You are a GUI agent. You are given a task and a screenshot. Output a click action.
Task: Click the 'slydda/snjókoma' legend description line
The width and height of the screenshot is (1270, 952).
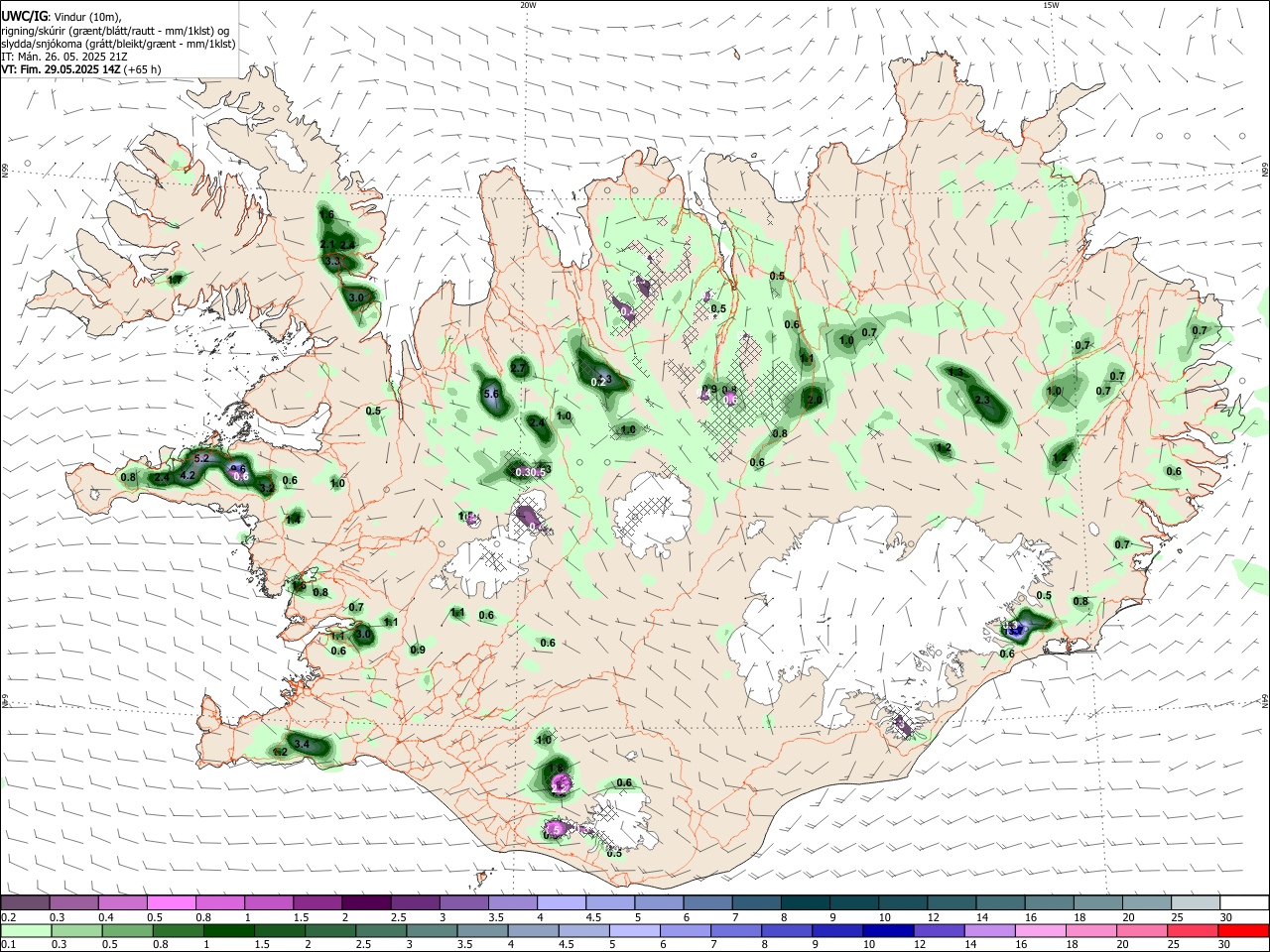[x=118, y=44]
